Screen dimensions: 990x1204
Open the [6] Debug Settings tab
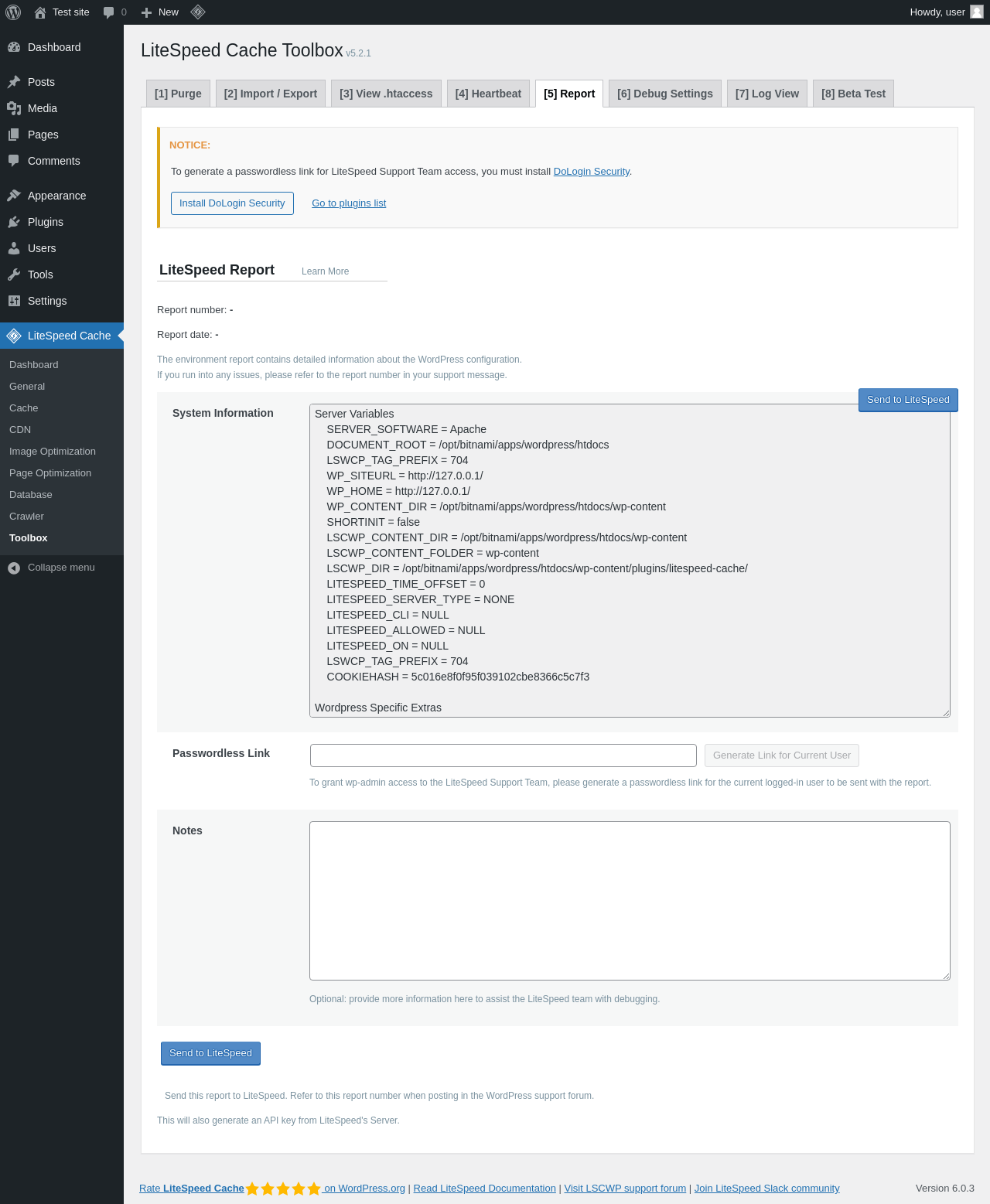click(x=665, y=94)
